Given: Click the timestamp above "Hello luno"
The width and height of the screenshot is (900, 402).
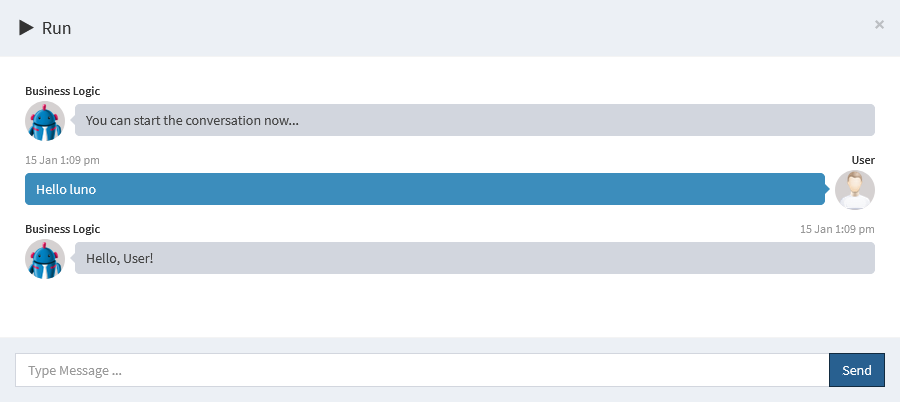Looking at the screenshot, I should click(x=62, y=160).
